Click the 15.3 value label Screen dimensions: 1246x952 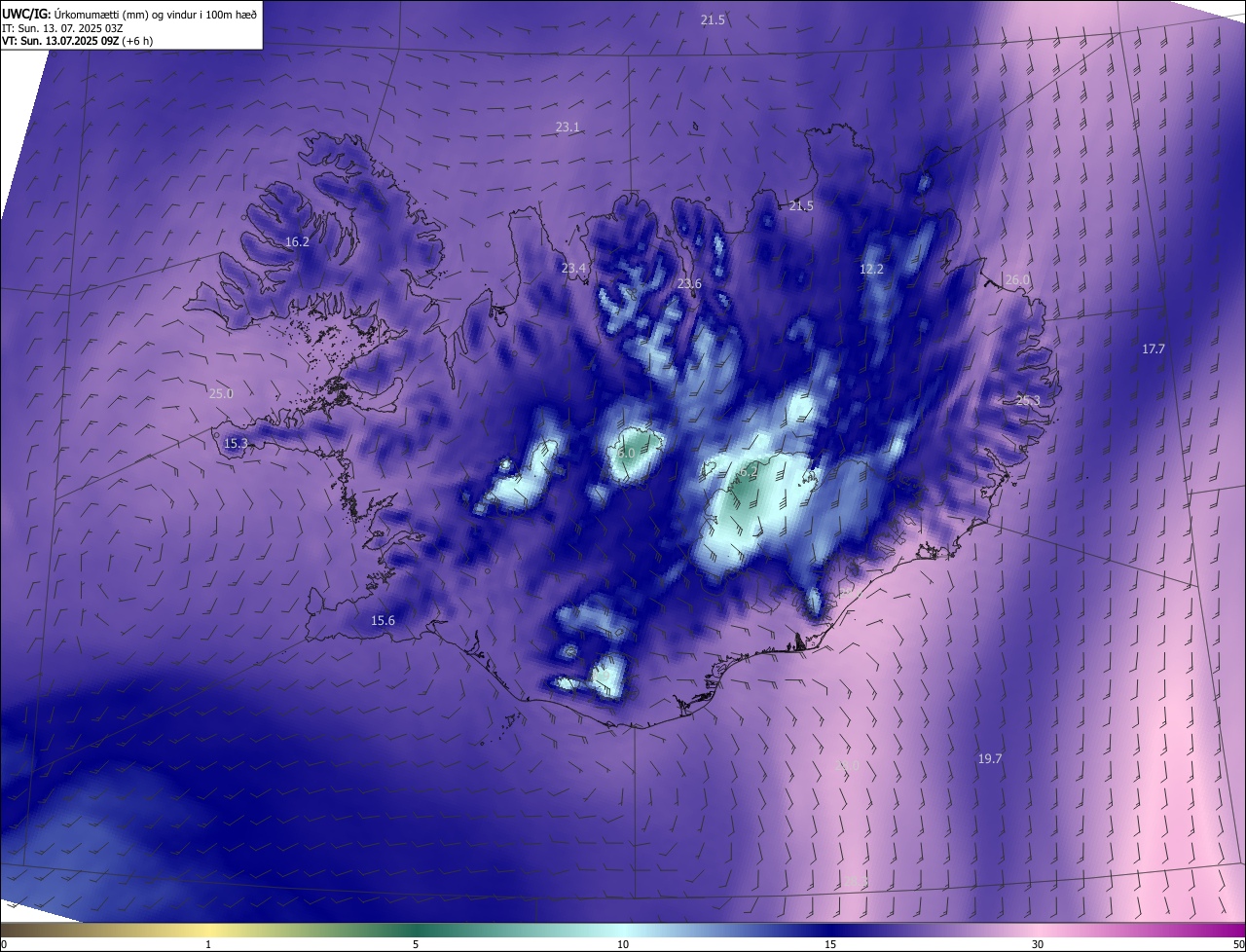(236, 444)
